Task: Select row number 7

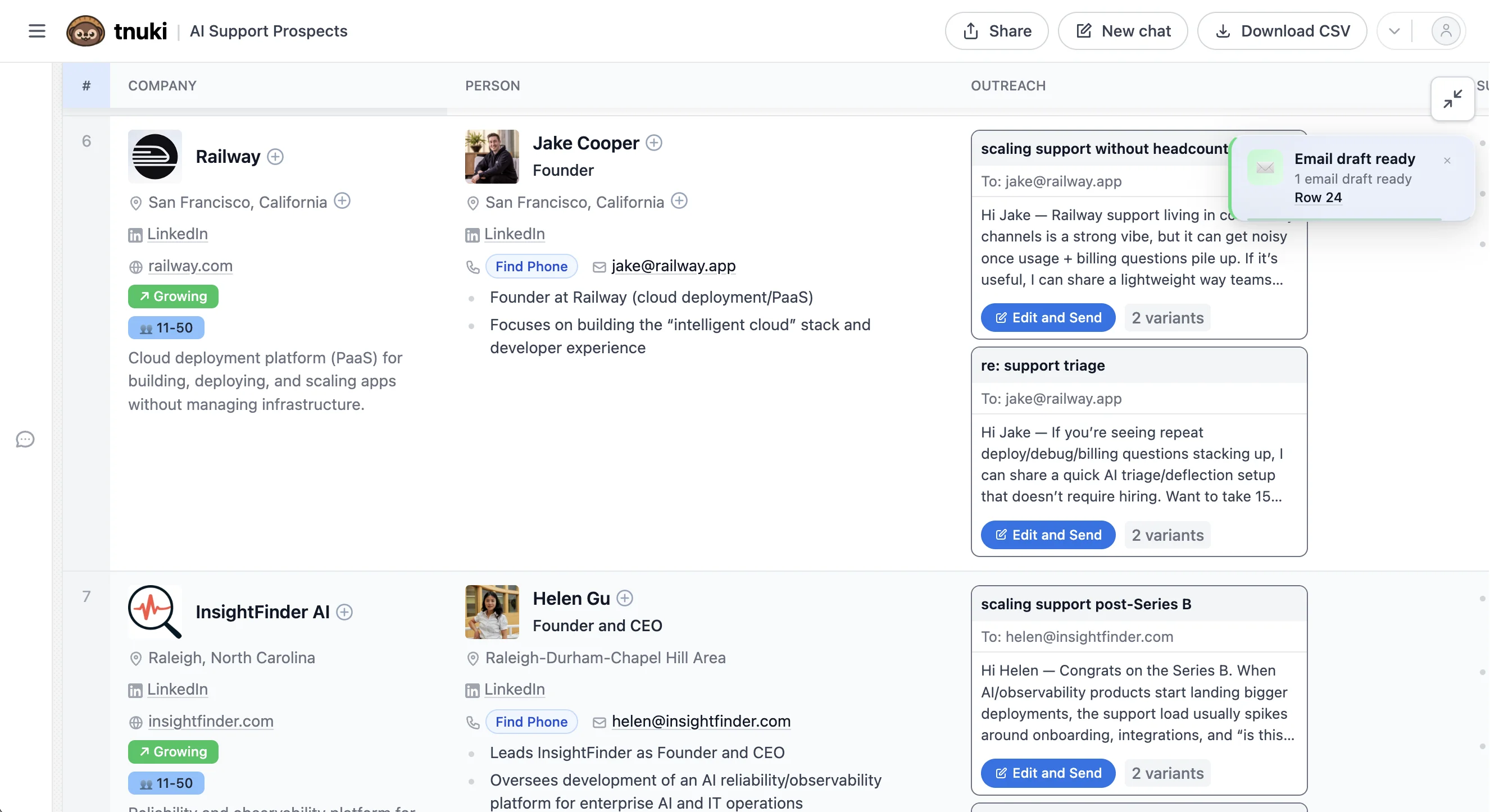Action: pyautogui.click(x=86, y=596)
